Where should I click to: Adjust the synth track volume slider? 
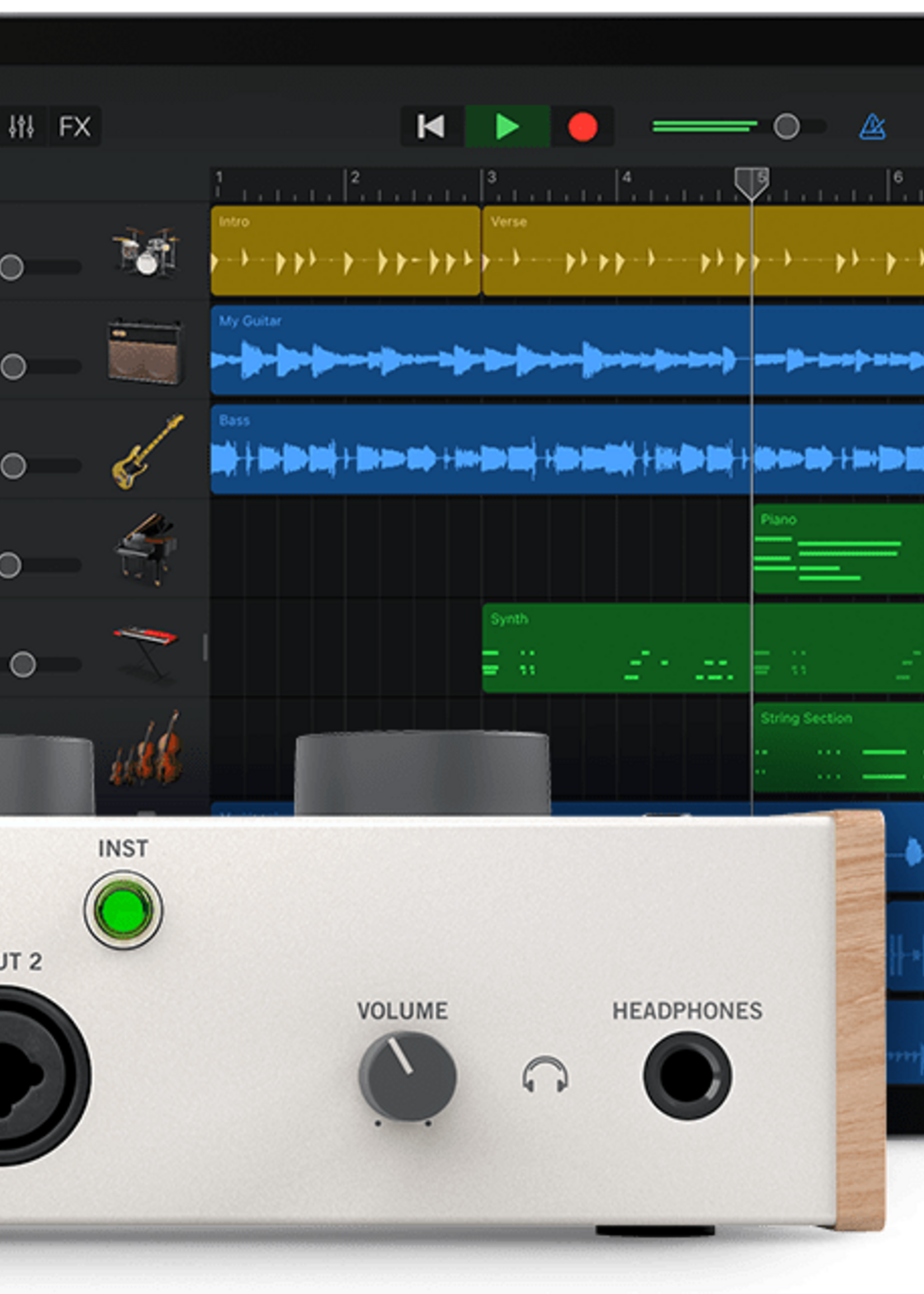[23, 665]
